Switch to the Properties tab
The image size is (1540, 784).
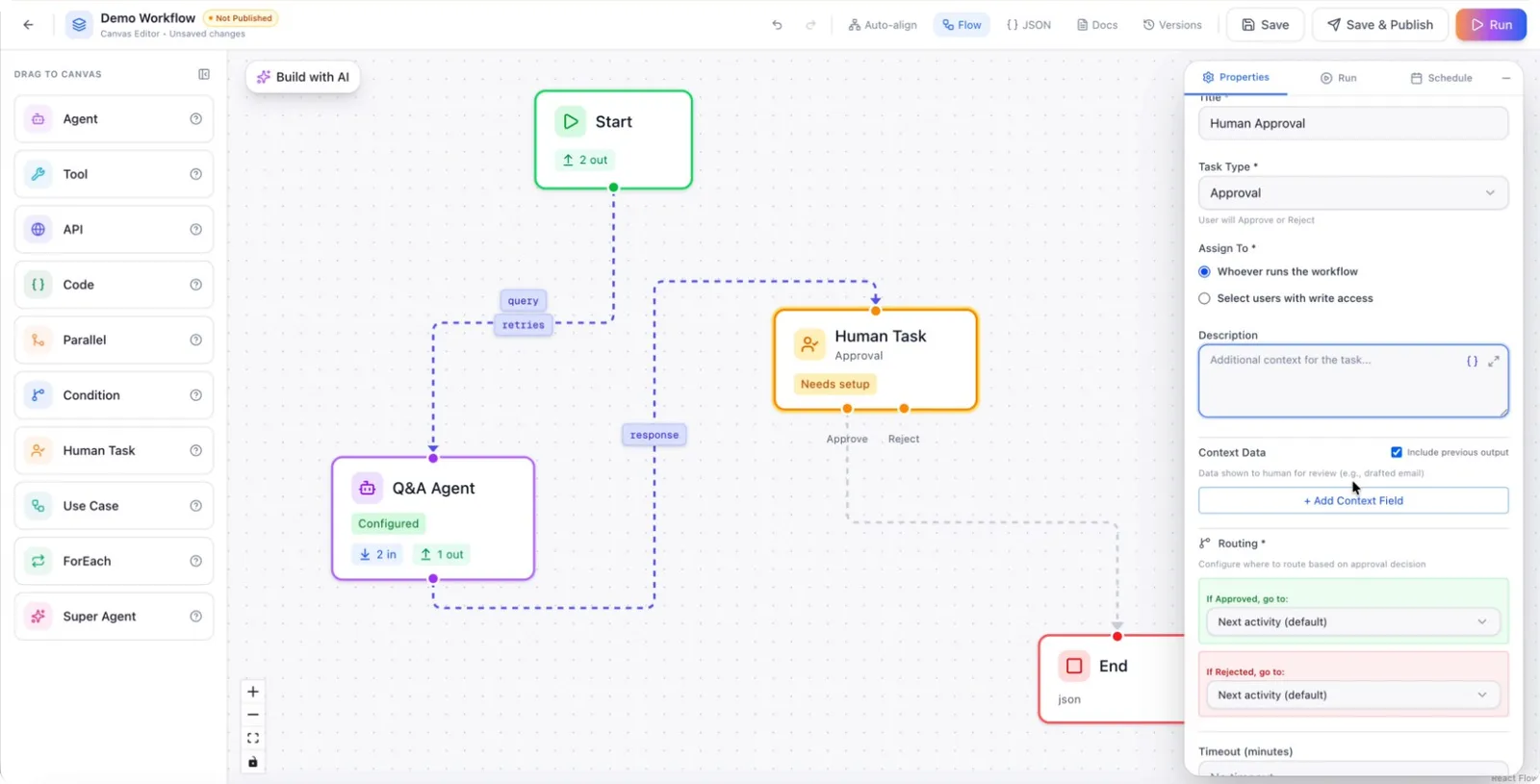1236,77
